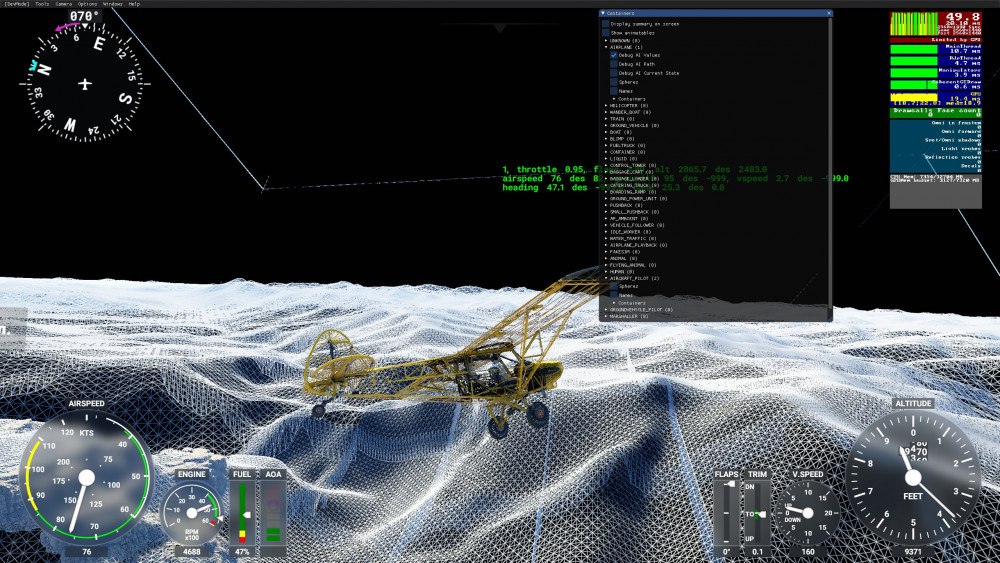Collapse the AIRPLANE (1) tree node
This screenshot has width=1000, height=563.
coord(606,47)
